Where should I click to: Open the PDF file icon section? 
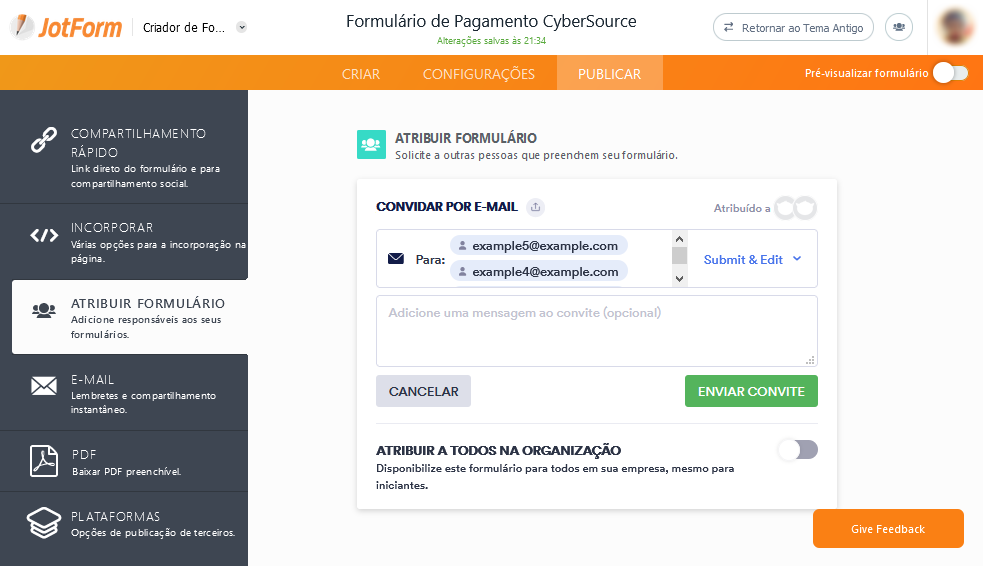point(43,461)
